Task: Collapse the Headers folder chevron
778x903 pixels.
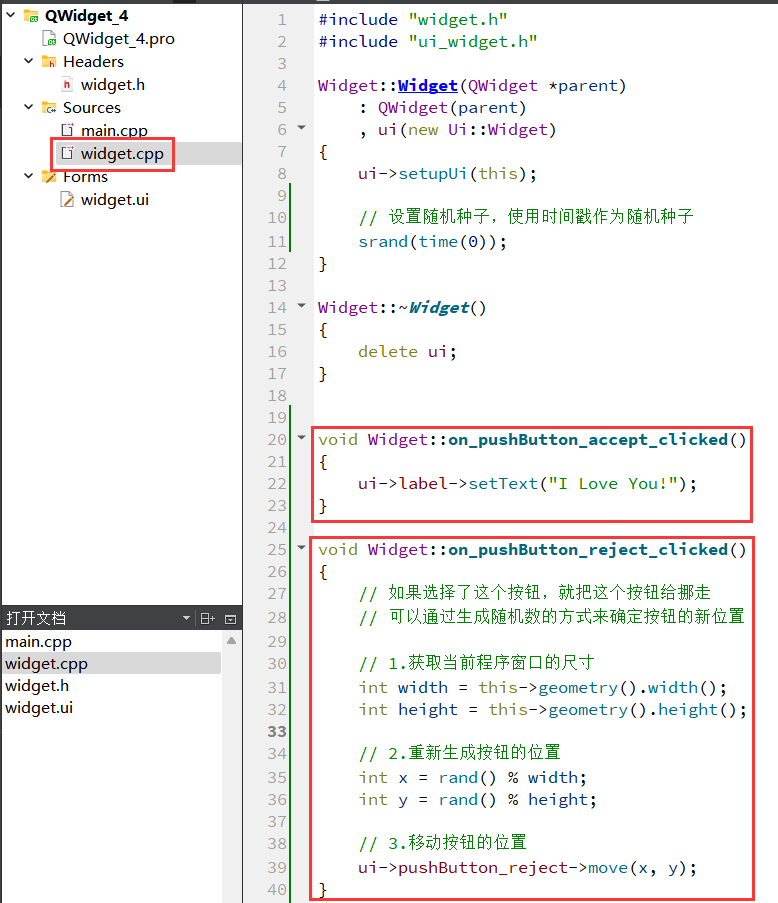Action: [29, 61]
